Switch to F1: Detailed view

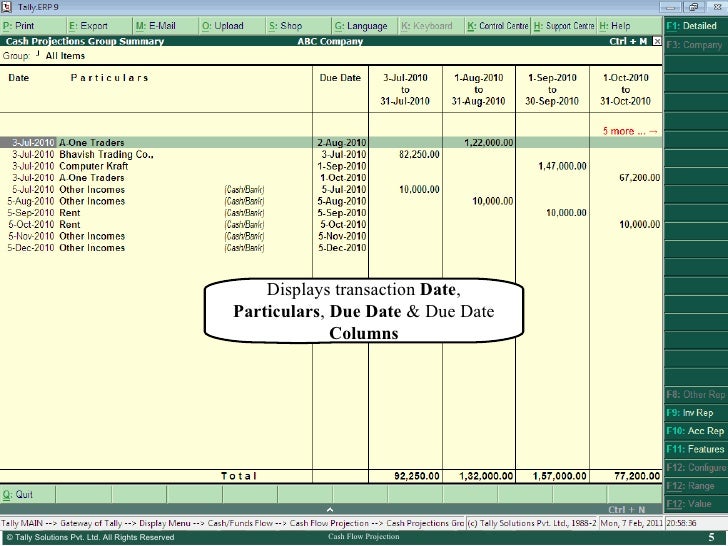[x=696, y=26]
